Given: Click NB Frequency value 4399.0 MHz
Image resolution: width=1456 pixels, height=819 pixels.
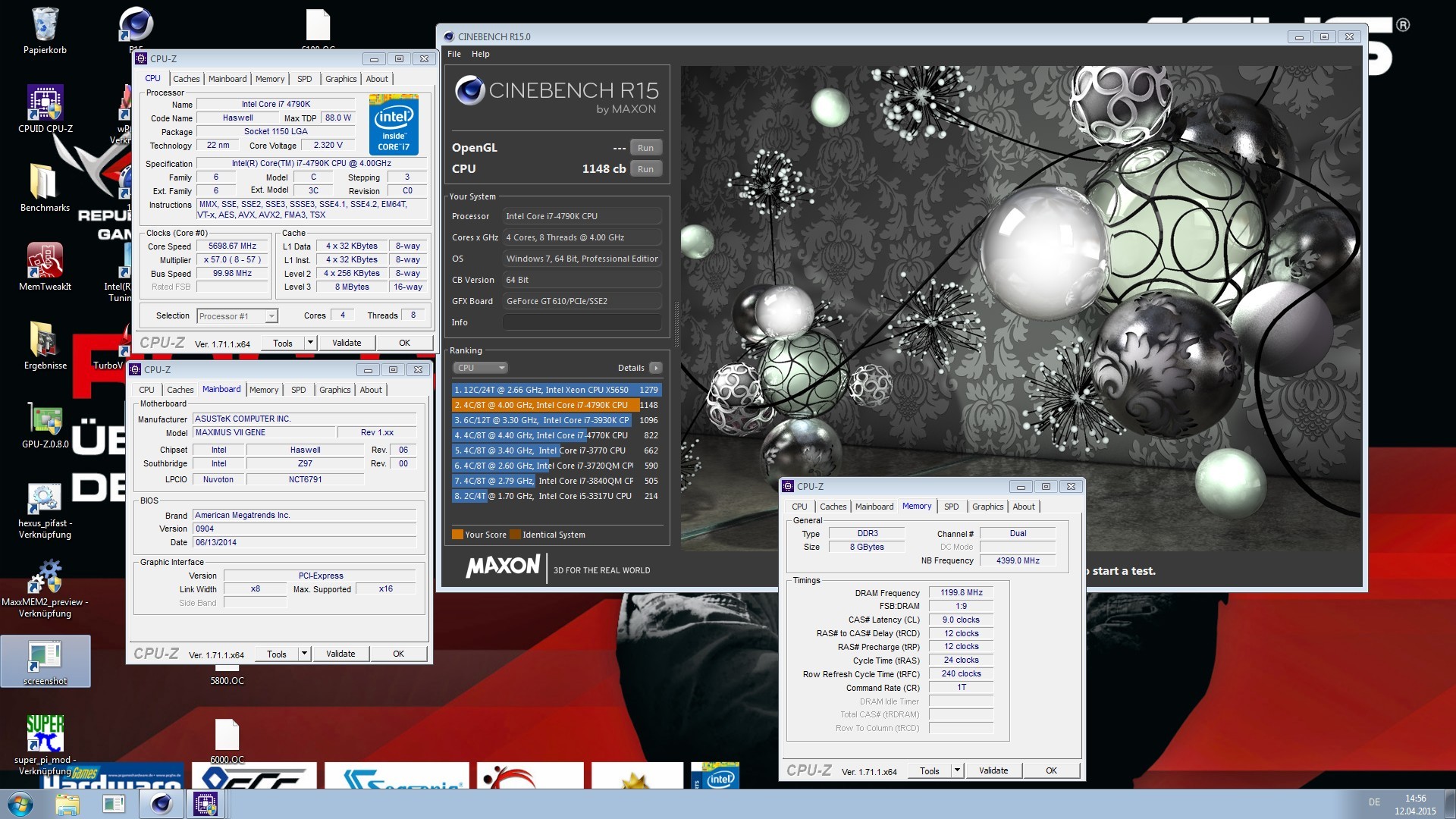Looking at the screenshot, I should (1018, 561).
